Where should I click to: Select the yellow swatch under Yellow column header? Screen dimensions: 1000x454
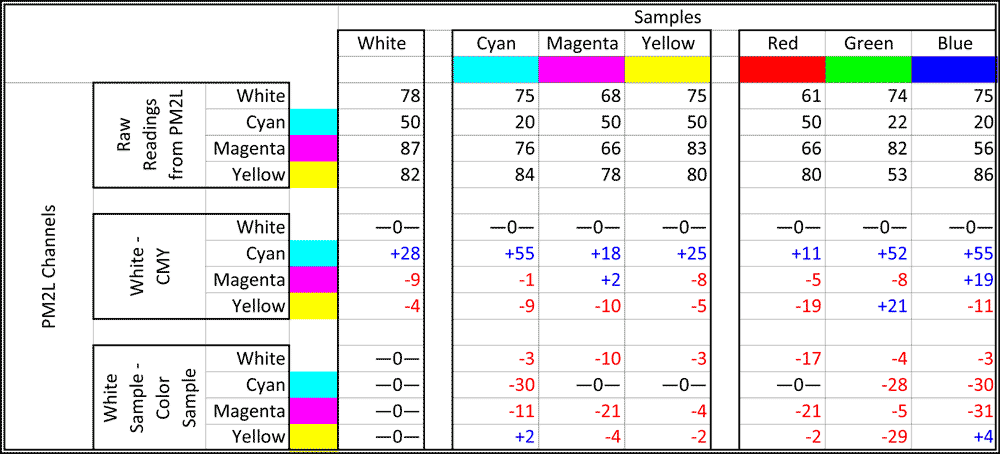point(668,69)
